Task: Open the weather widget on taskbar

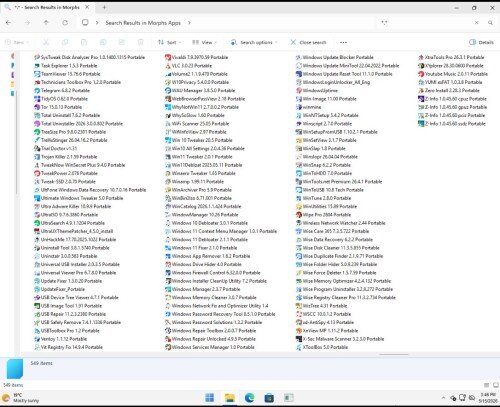Action: click(21, 398)
